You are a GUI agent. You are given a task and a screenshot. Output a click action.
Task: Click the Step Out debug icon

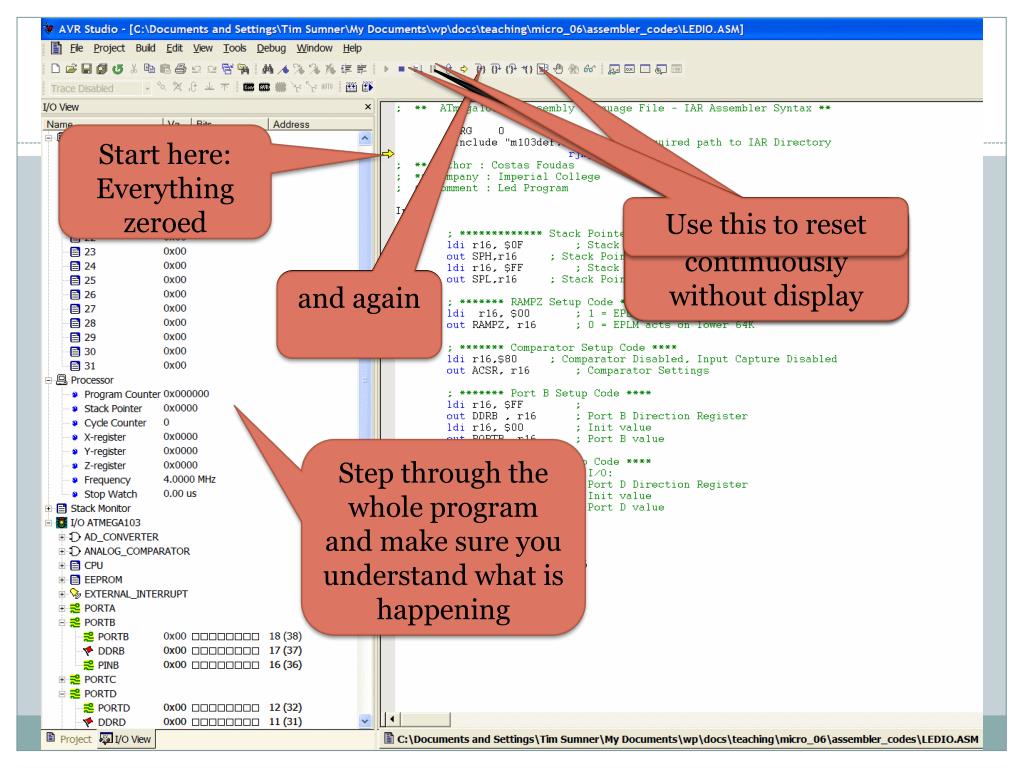coord(511,69)
